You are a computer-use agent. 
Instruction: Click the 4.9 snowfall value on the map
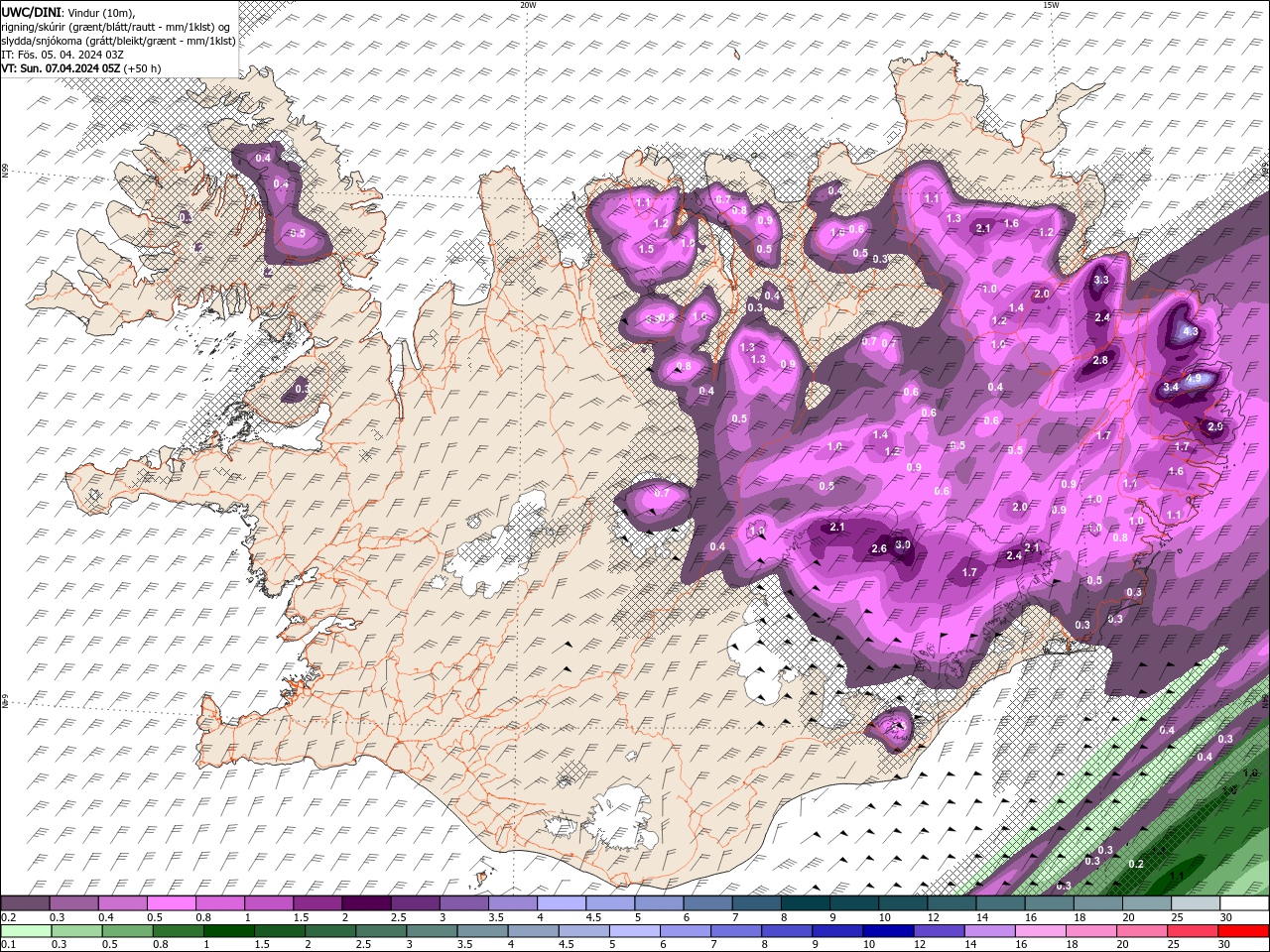[1194, 379]
